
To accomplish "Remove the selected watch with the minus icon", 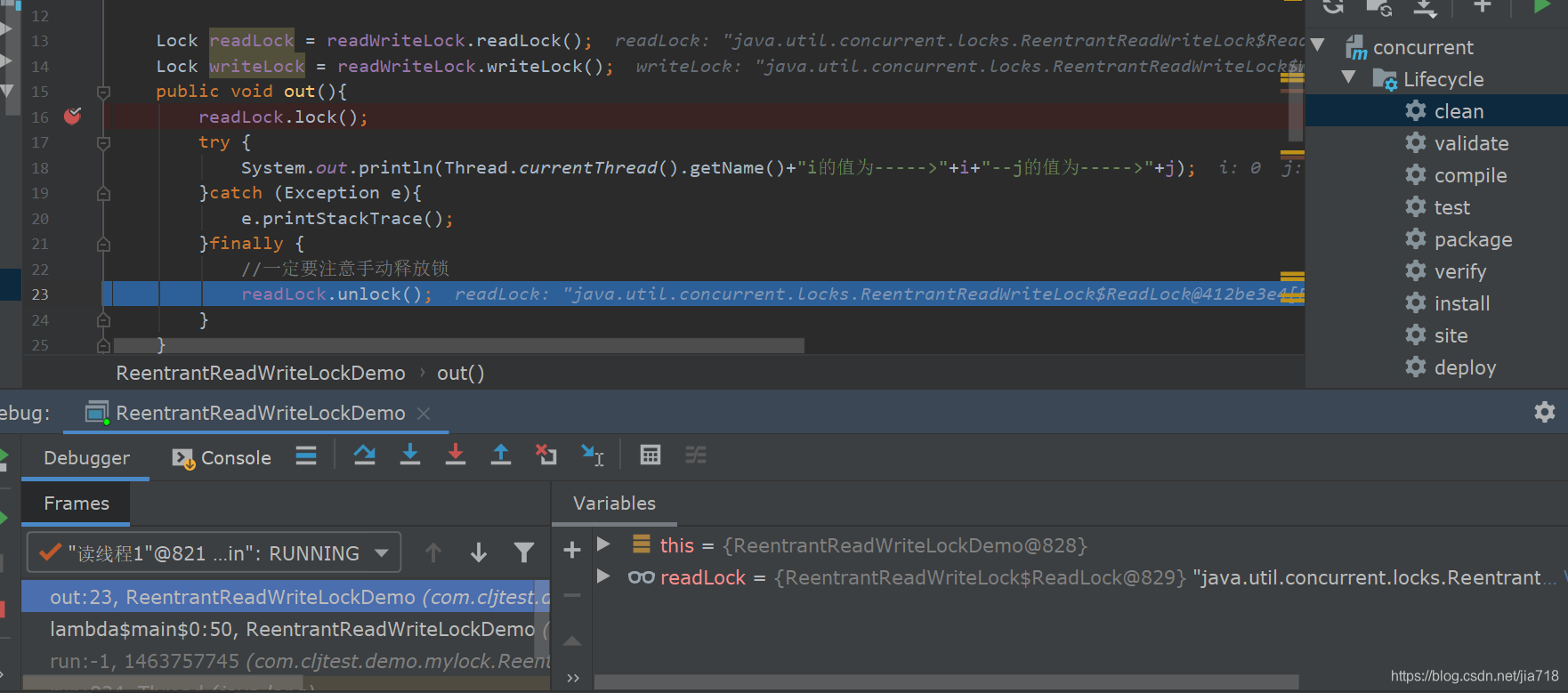I will point(572,594).
